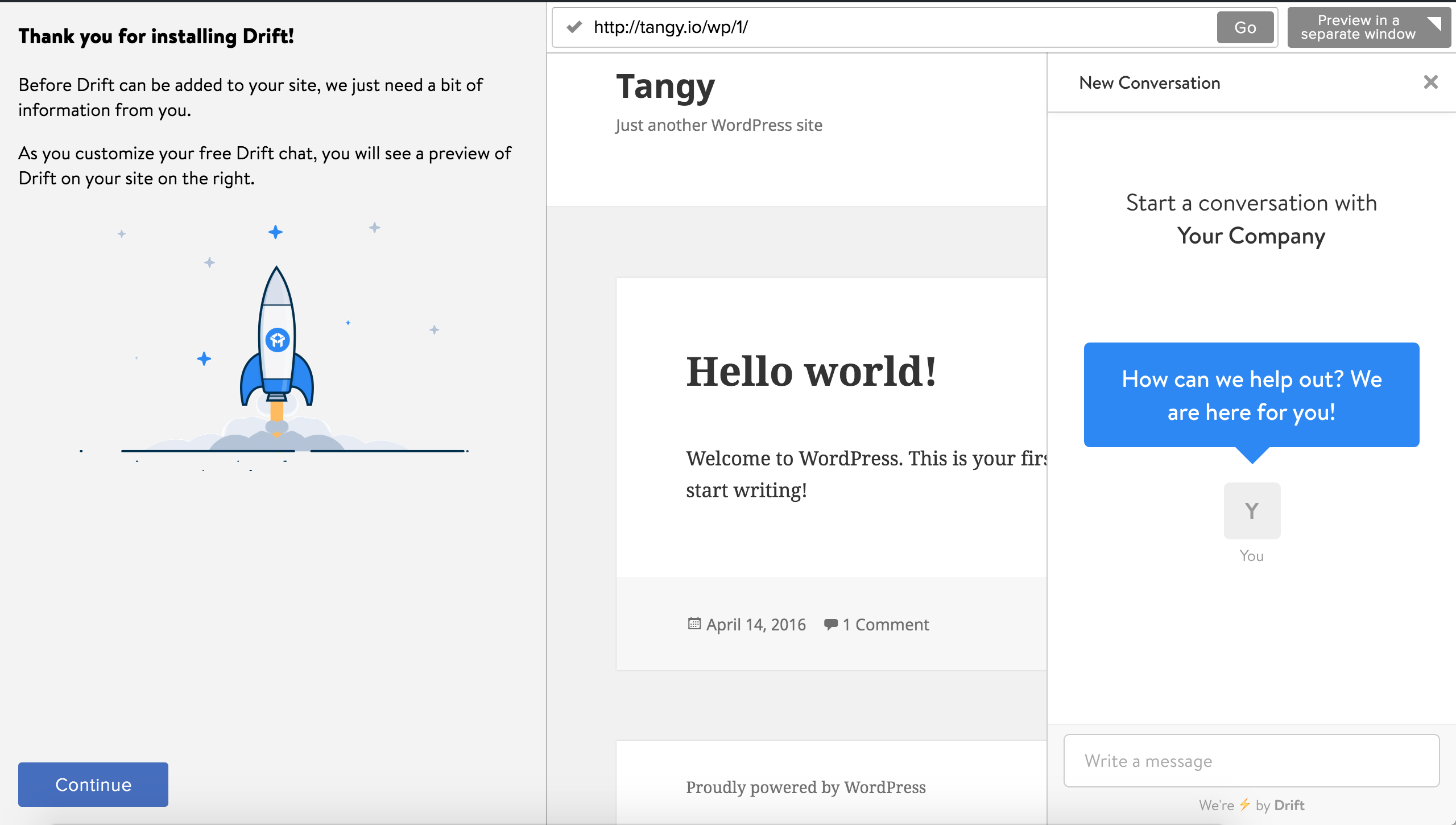Click 'Just another WordPress site' tagline
This screenshot has width=1456, height=825.
[x=719, y=125]
